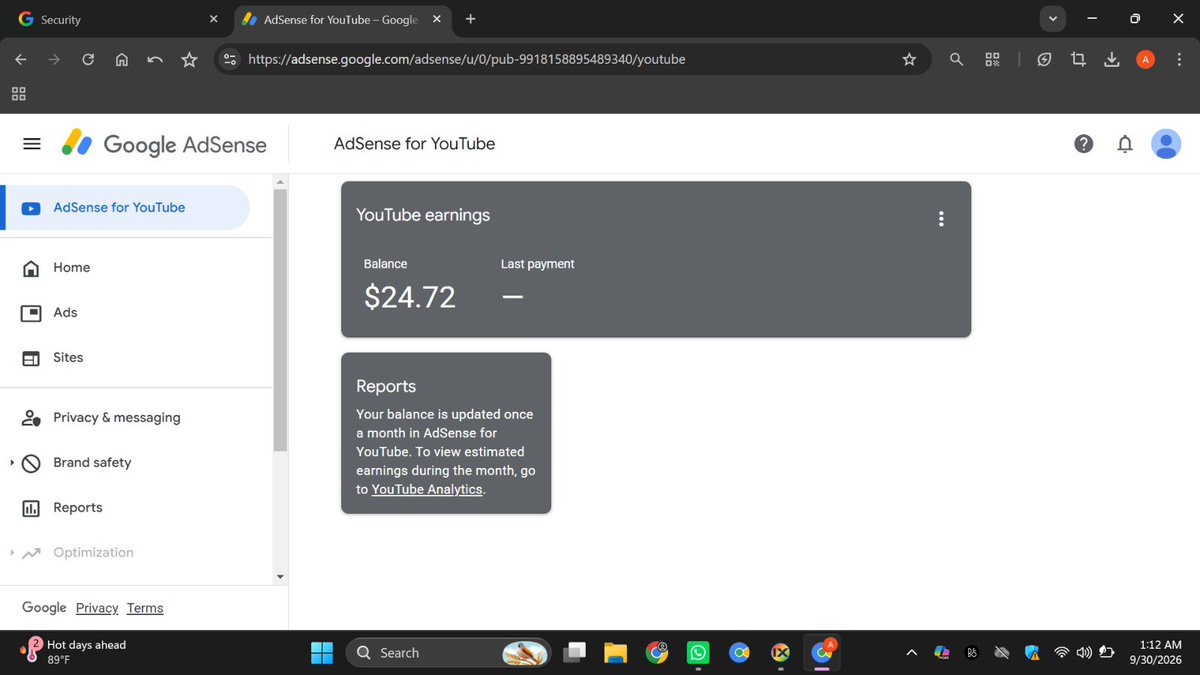Open File Explorer from the taskbar
1200x675 pixels.
coord(614,653)
